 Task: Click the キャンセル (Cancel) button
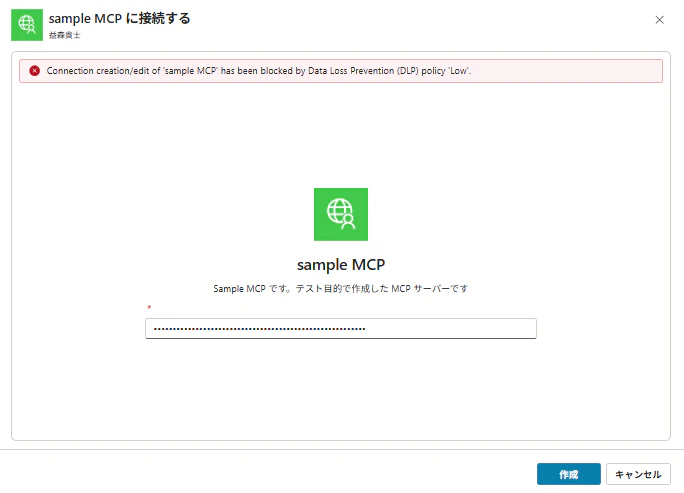coord(638,474)
